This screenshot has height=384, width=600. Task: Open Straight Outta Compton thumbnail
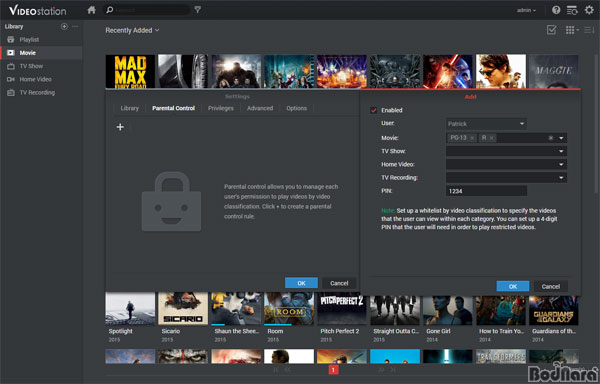point(395,310)
